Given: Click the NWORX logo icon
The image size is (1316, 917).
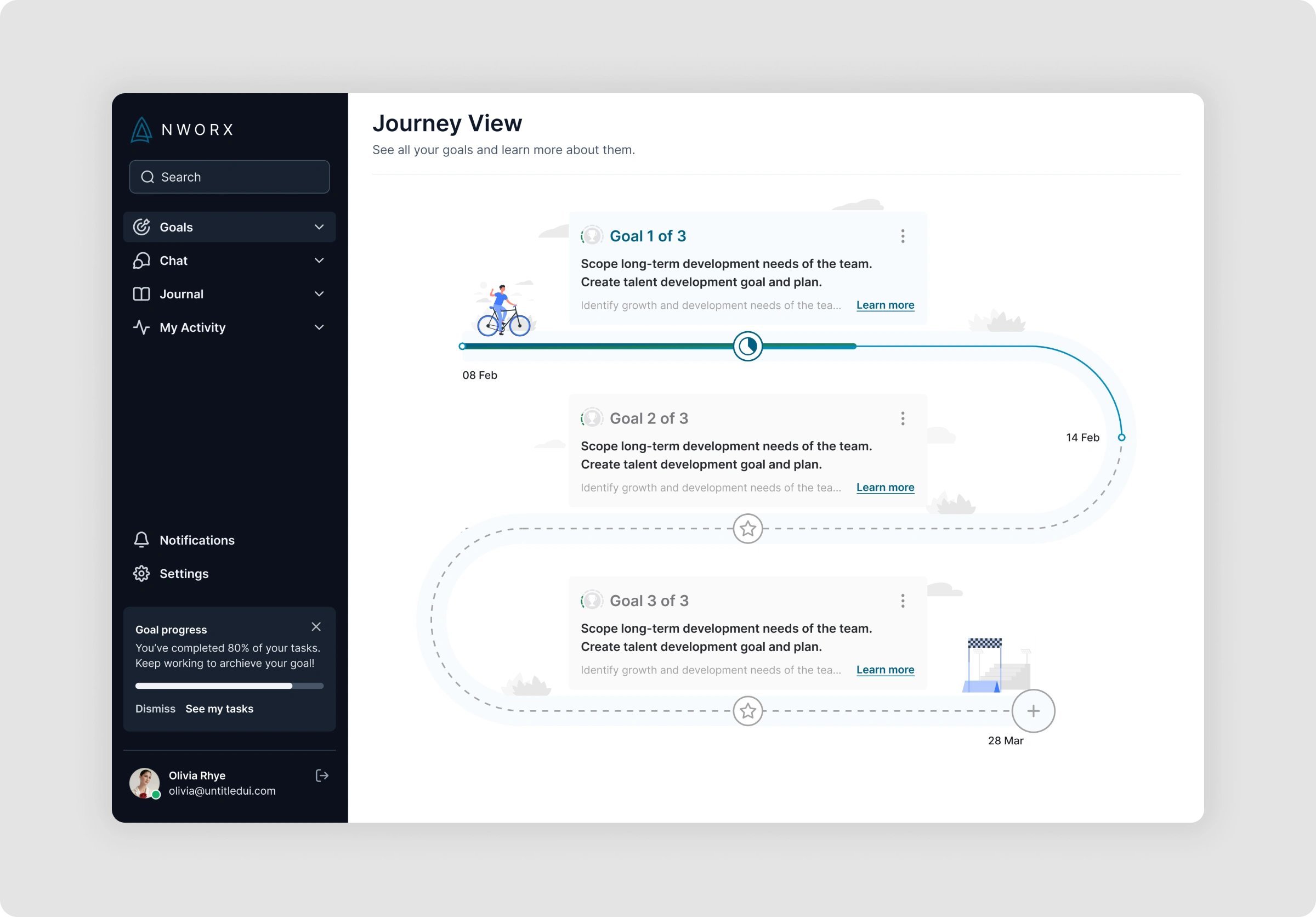Looking at the screenshot, I should pyautogui.click(x=141, y=129).
